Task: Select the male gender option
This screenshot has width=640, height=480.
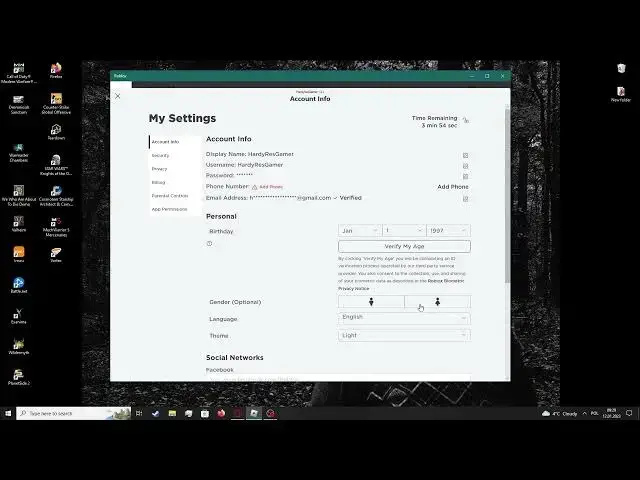Action: click(371, 302)
